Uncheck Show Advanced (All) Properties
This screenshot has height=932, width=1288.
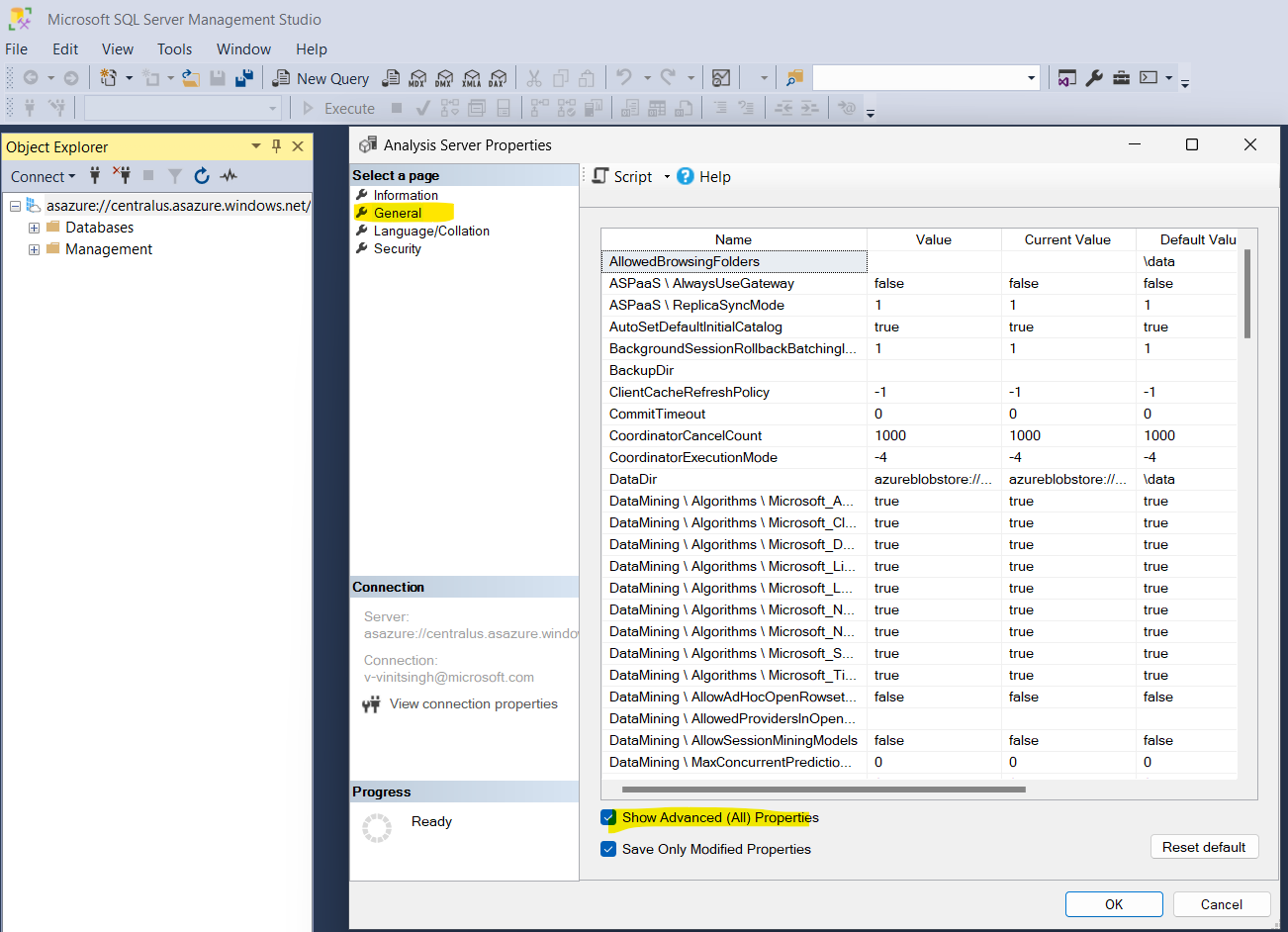click(608, 817)
